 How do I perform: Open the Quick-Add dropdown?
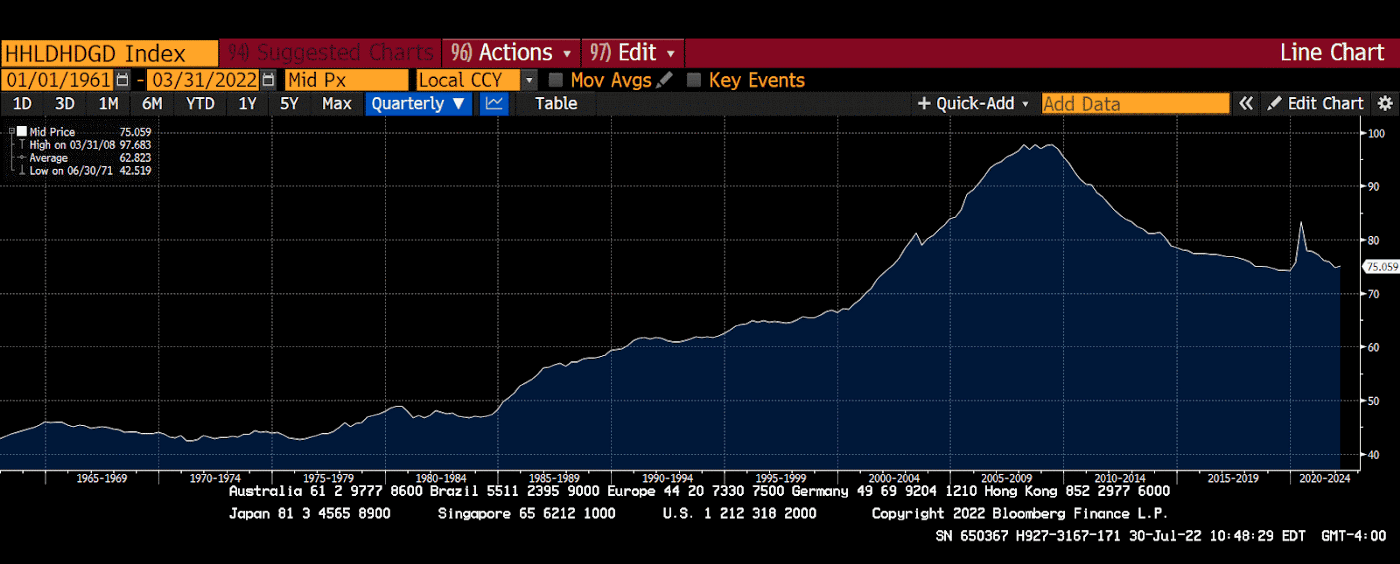click(x=973, y=103)
